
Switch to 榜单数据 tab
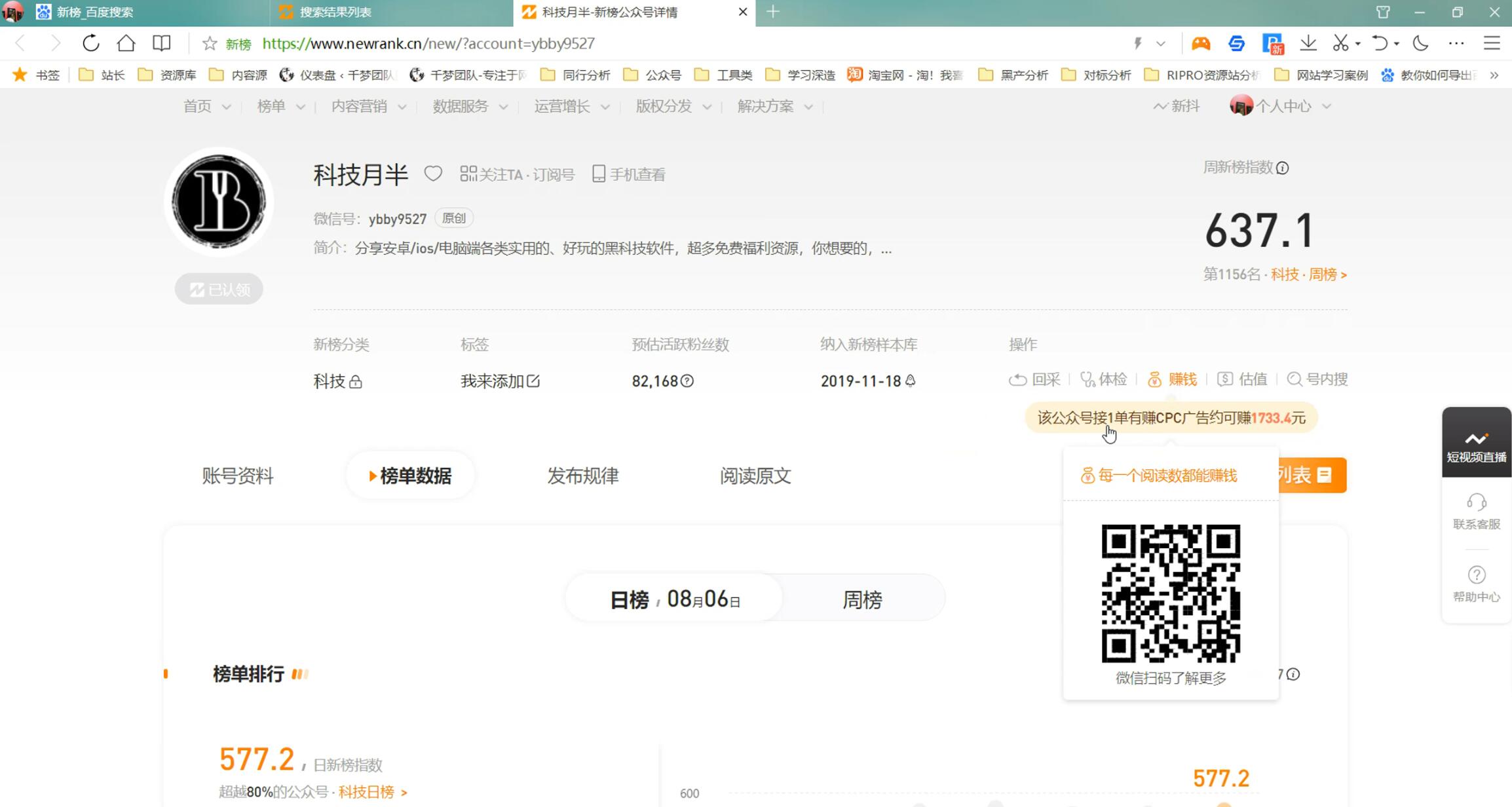click(x=410, y=476)
